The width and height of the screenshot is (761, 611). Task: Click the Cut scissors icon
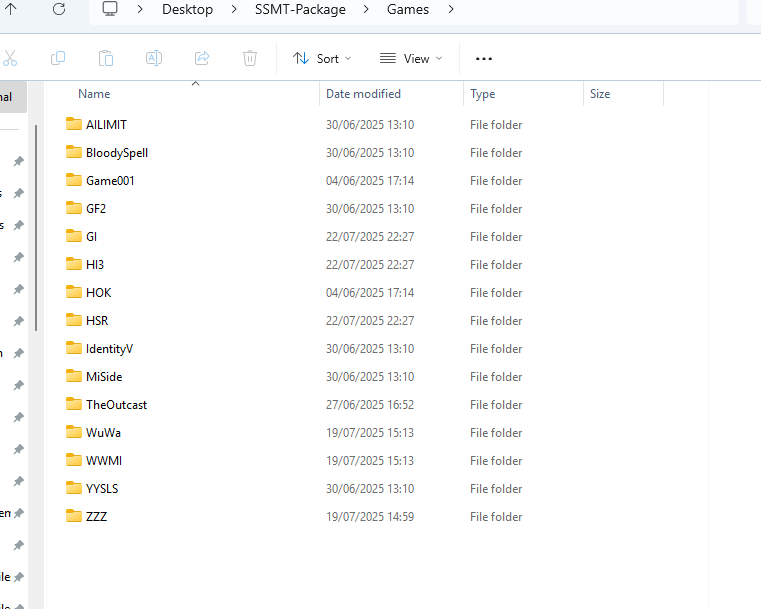tap(10, 58)
